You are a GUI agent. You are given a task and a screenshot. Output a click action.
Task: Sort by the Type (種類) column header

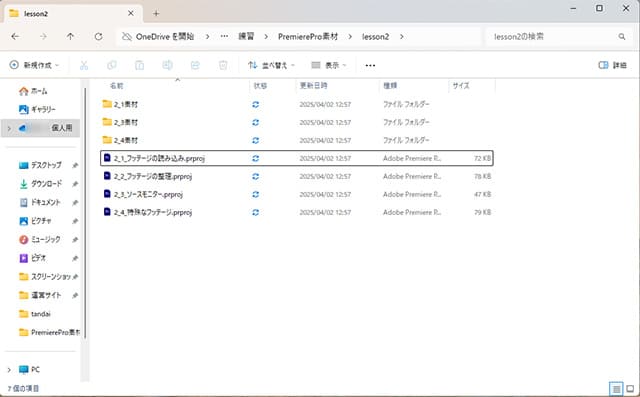click(390, 86)
